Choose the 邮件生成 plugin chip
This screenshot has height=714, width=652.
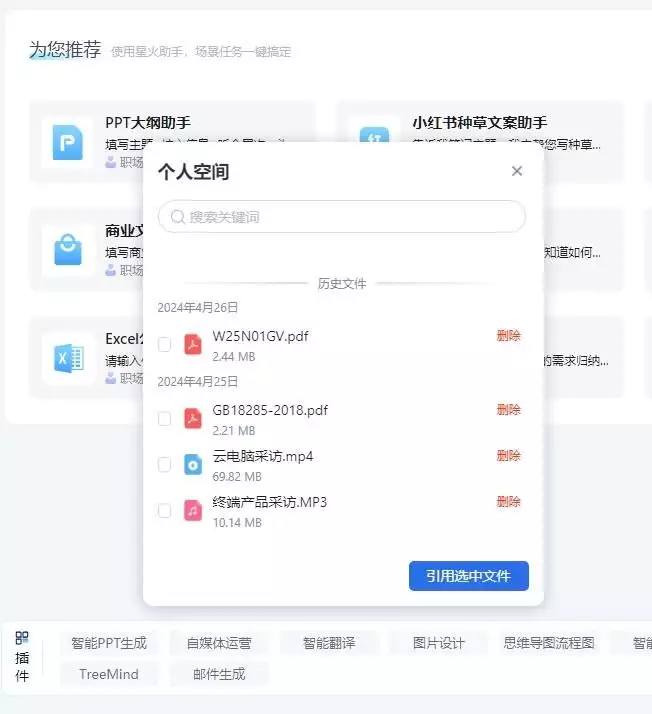pos(219,674)
